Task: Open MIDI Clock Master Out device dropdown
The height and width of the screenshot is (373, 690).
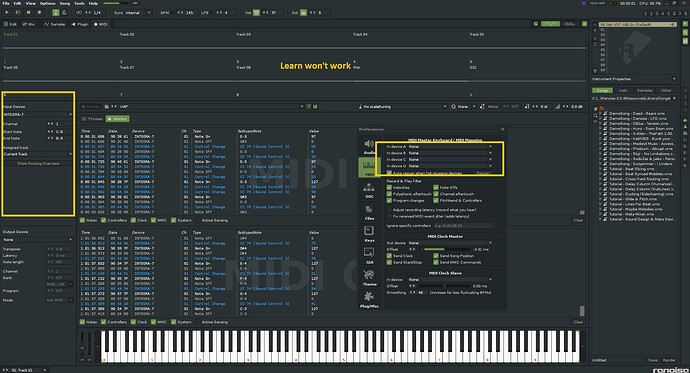Action: [450, 243]
